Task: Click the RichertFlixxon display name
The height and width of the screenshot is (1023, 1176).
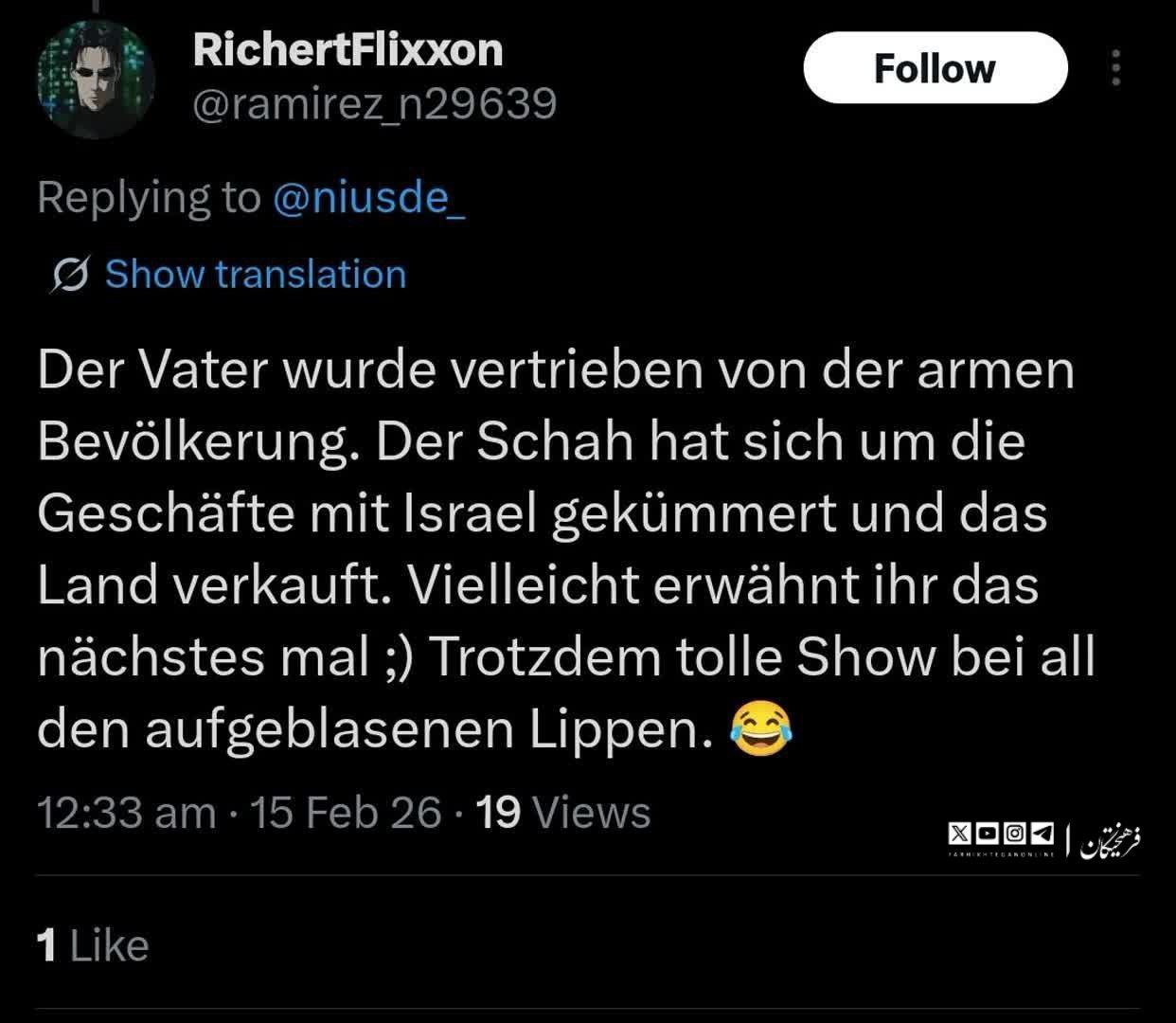Action: (347, 49)
